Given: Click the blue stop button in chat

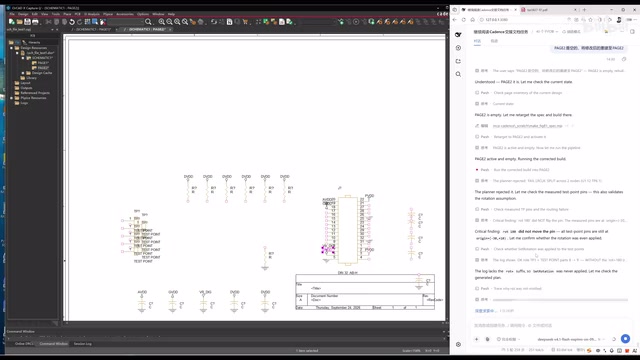Looking at the screenshot, I should [x=625, y=338].
